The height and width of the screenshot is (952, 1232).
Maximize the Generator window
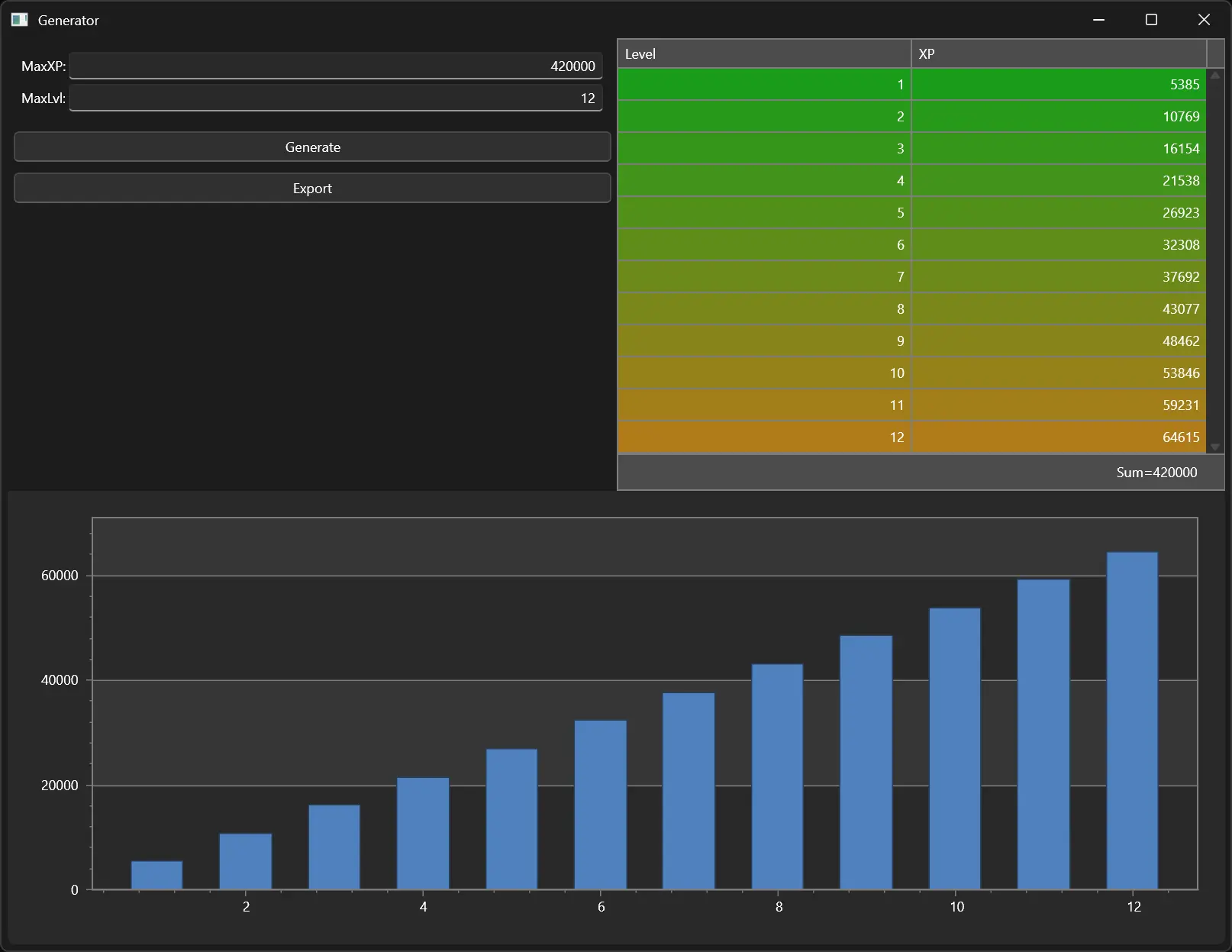click(x=1152, y=20)
